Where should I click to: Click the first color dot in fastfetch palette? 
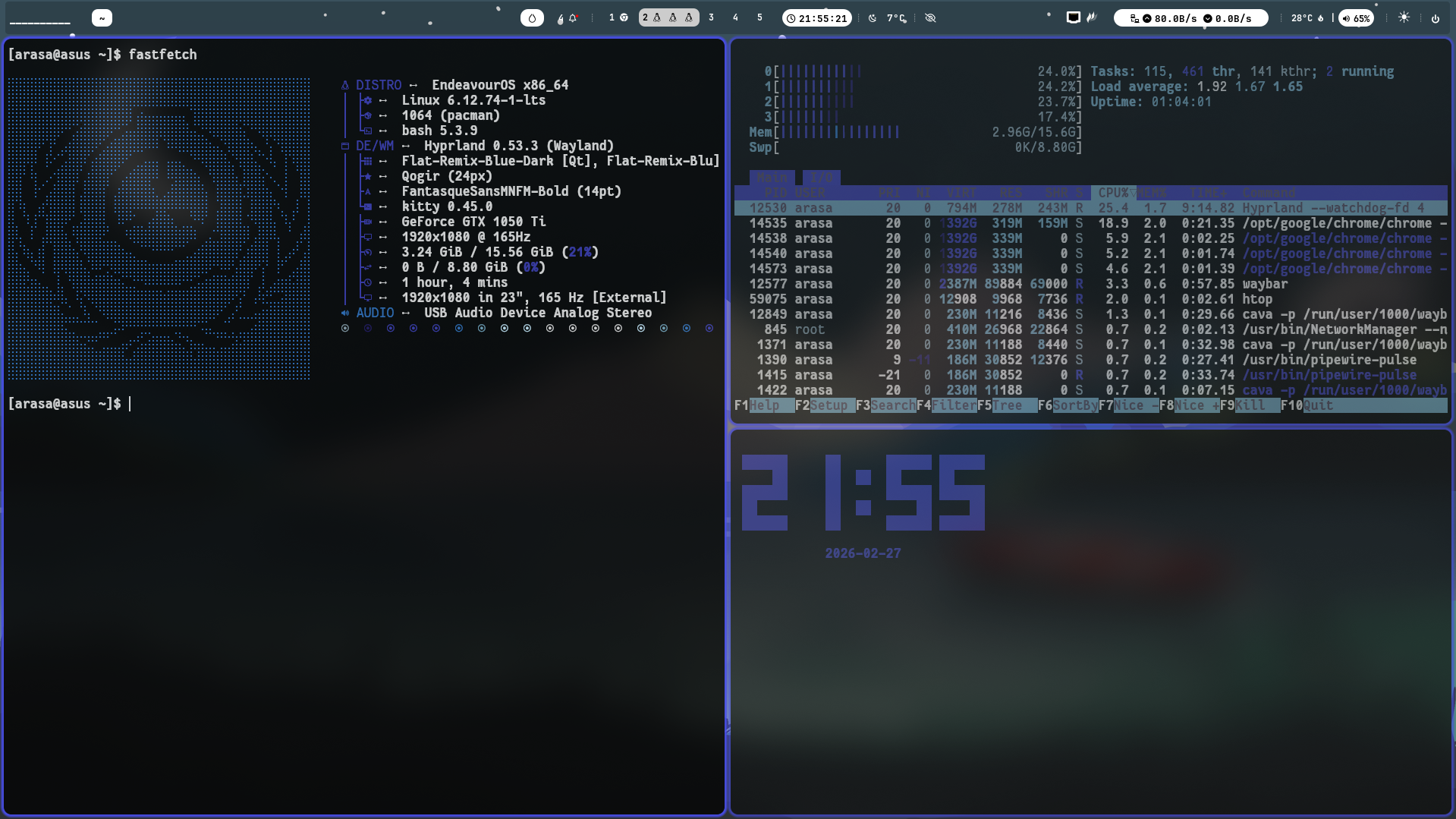click(x=345, y=329)
